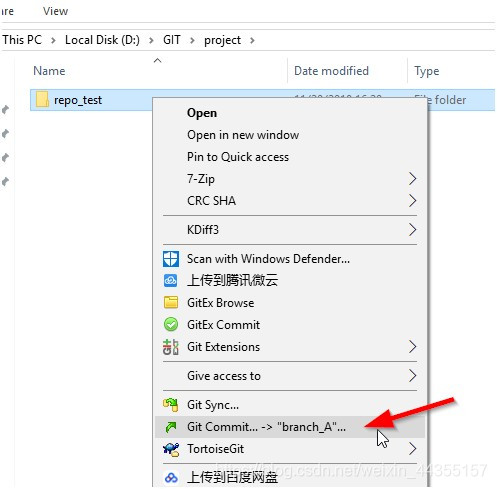Navigate to project folder breadcrumb

222,40
